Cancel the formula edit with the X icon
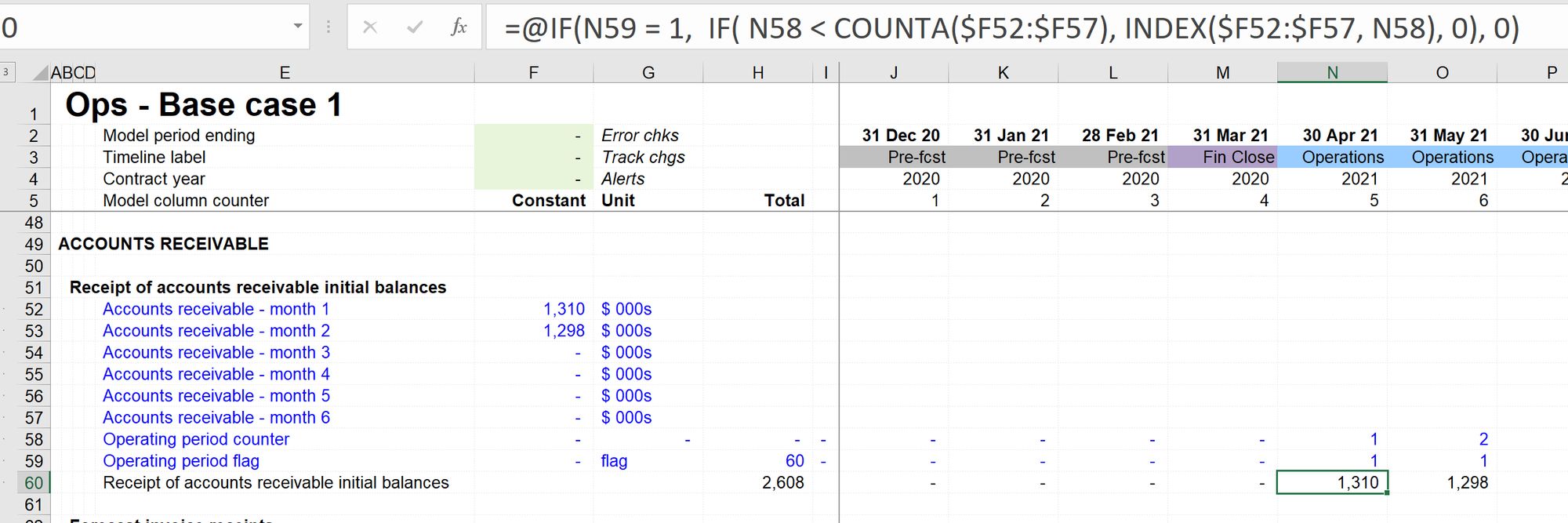The width and height of the screenshot is (1568, 523). (x=370, y=27)
